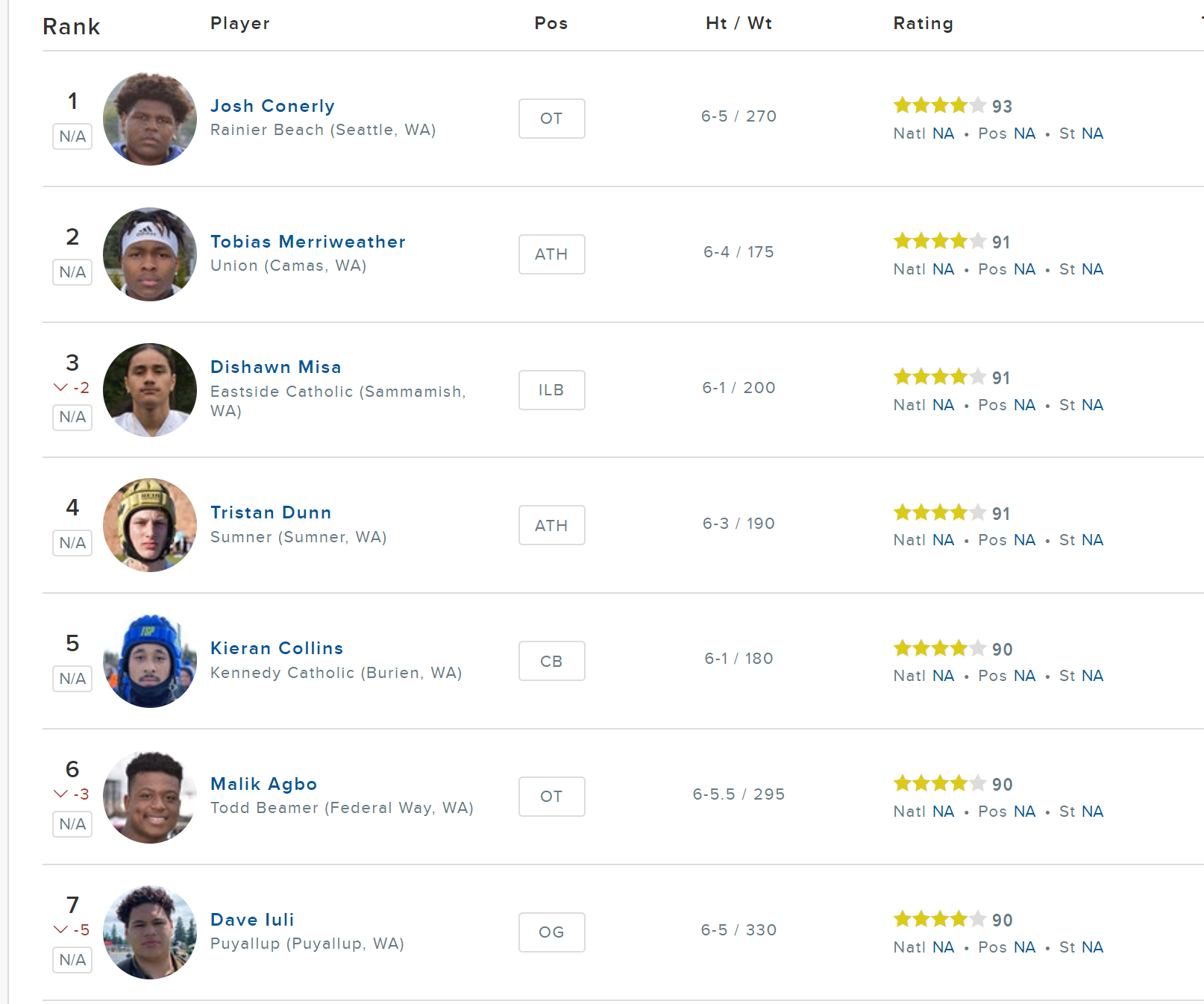Image resolution: width=1204 pixels, height=1004 pixels.
Task: Select Kieran Collins's blue-helmet profile photo
Action: click(x=150, y=661)
